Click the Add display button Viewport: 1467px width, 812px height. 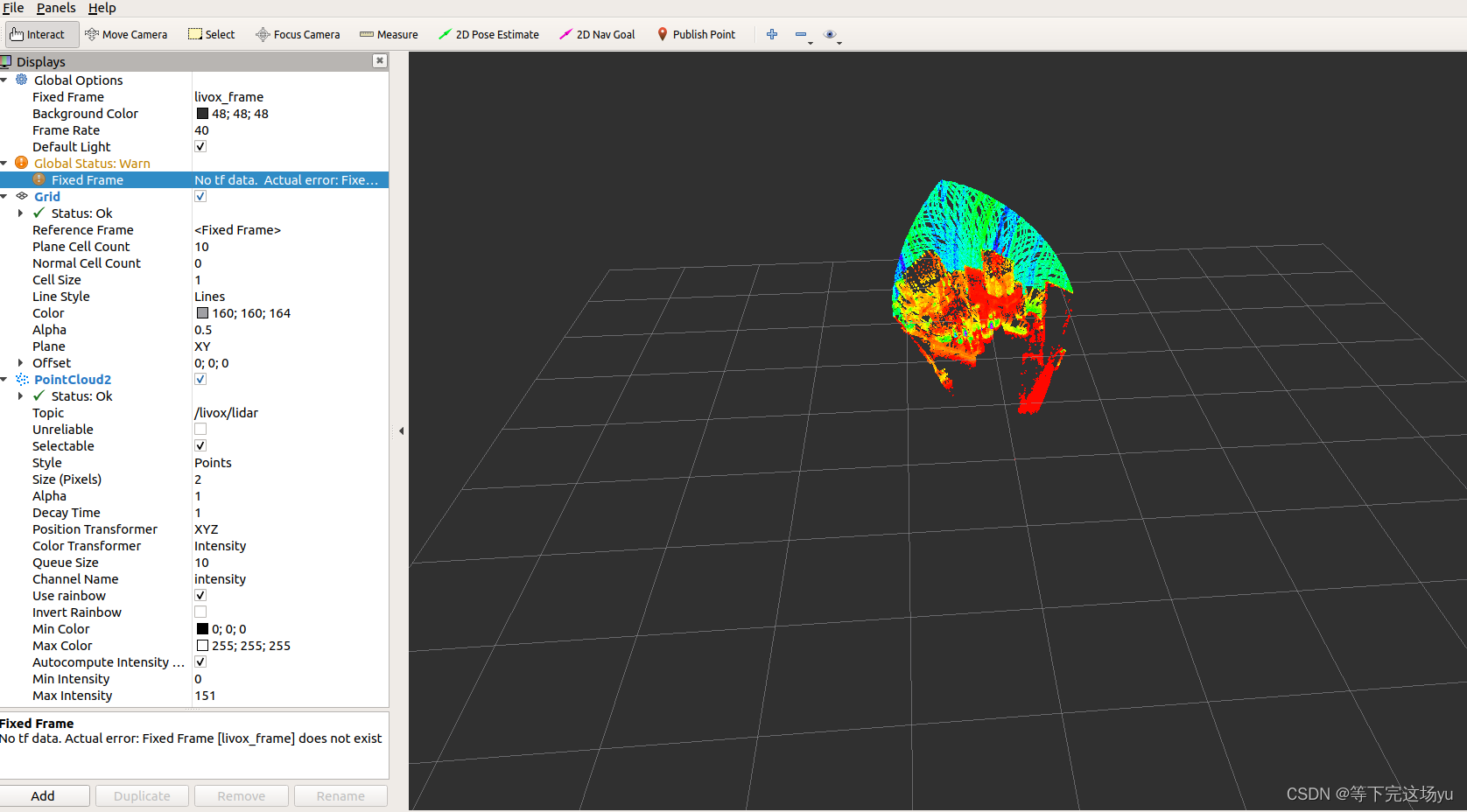44,795
